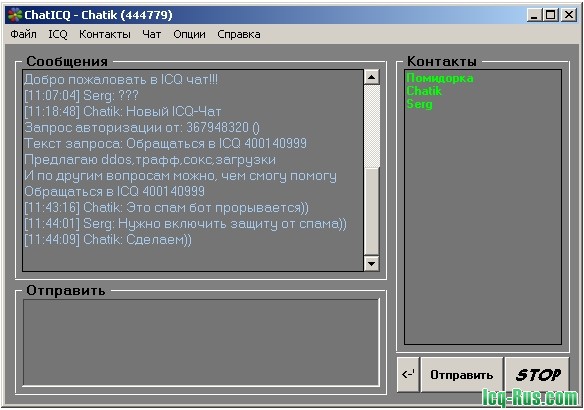The height and width of the screenshot is (410, 584).
Task: Click line 'Текст запроса: Обращаться в ICQ 400140999'
Action: click(x=165, y=143)
